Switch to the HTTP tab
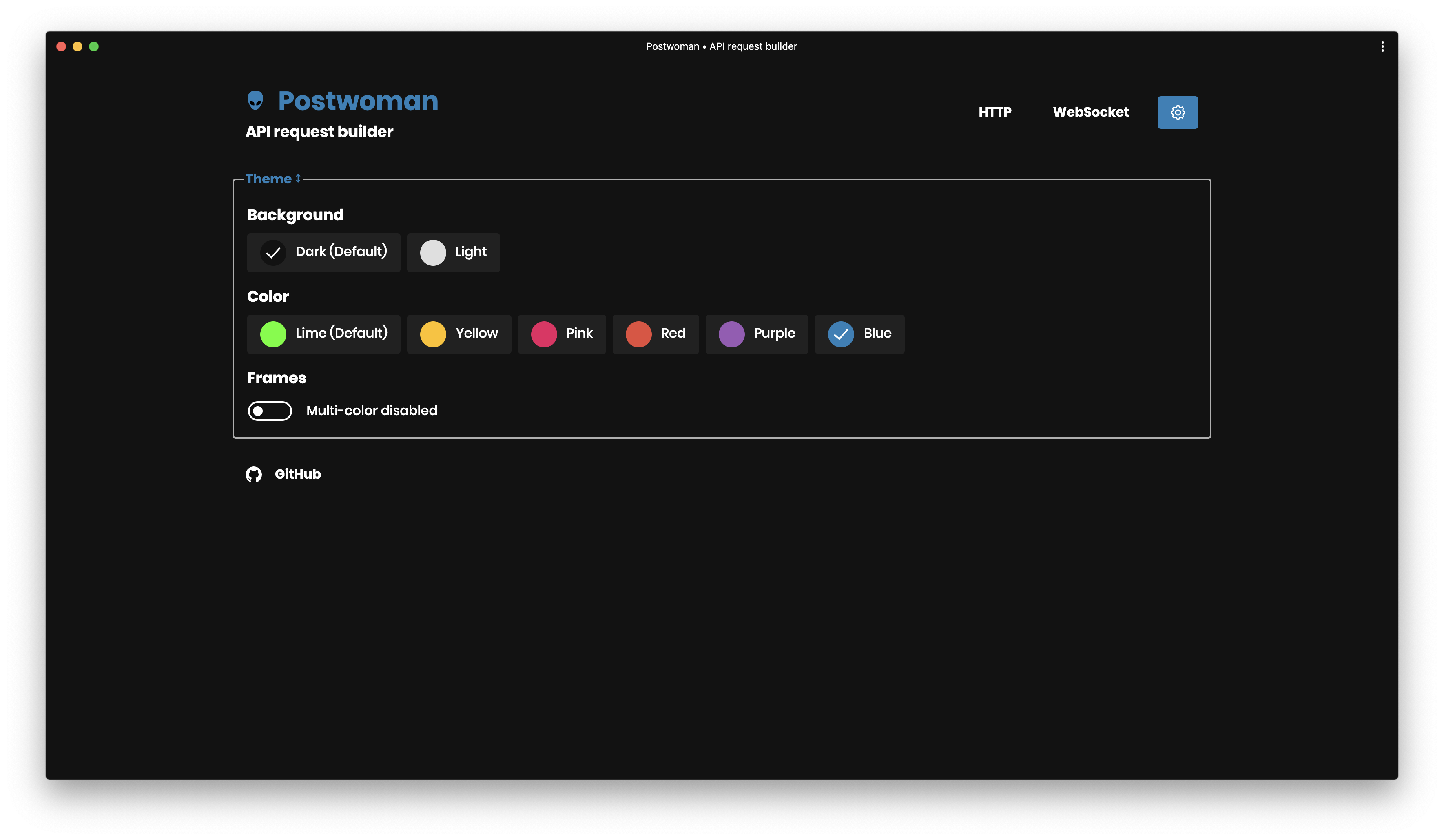 [995, 112]
